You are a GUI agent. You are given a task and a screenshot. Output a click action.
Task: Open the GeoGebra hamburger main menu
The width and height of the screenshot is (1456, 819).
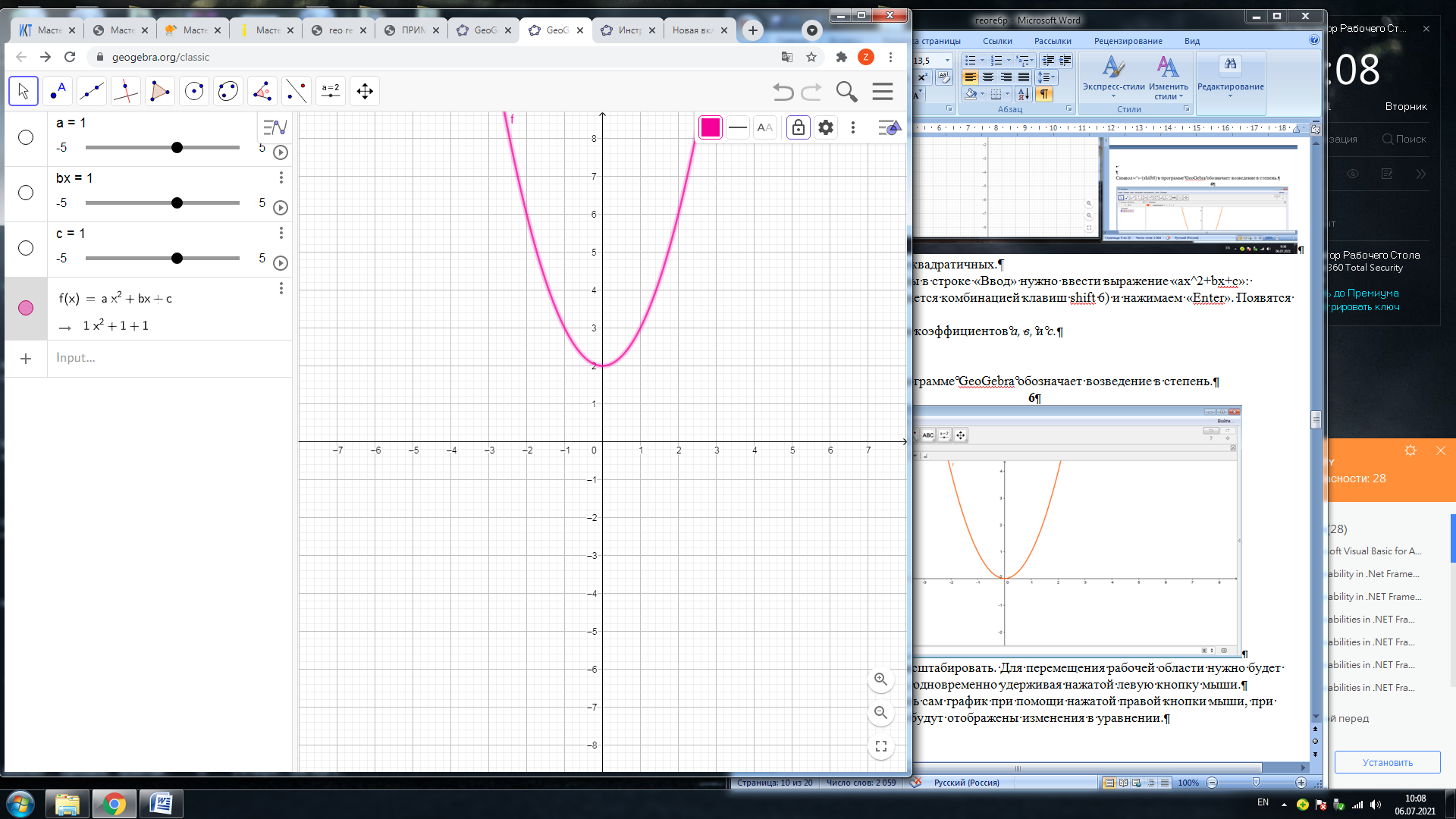pyautogui.click(x=883, y=92)
